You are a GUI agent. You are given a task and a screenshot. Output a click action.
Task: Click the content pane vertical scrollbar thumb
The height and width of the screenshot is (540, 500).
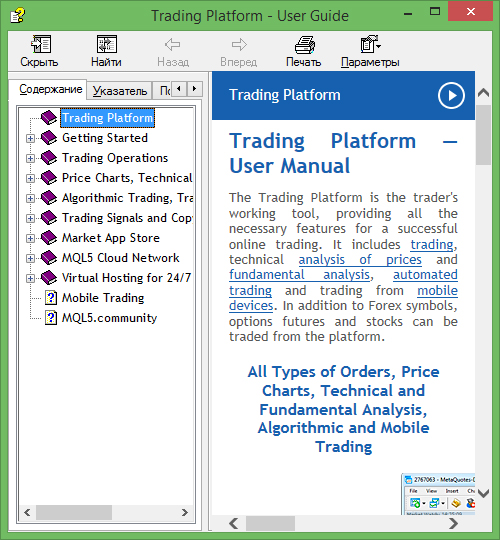click(x=483, y=135)
